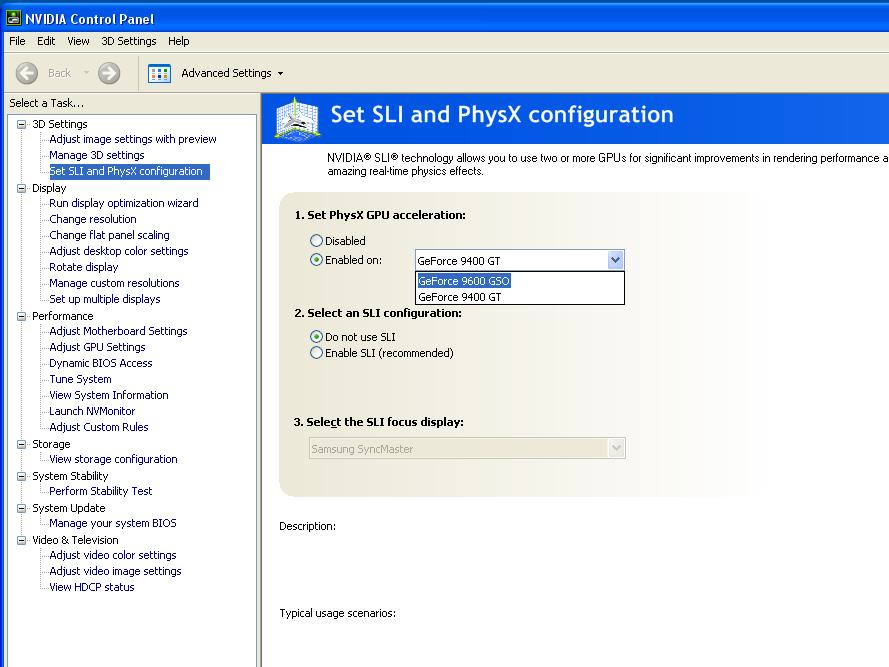
Task: Collapse the Display tree node
Action: point(22,188)
